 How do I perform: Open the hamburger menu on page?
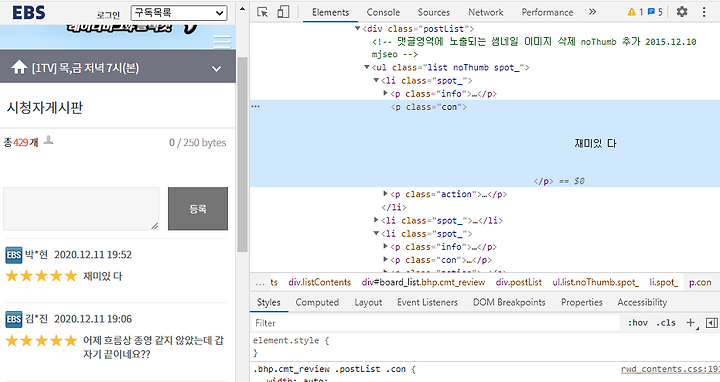pyautogui.click(x=222, y=41)
